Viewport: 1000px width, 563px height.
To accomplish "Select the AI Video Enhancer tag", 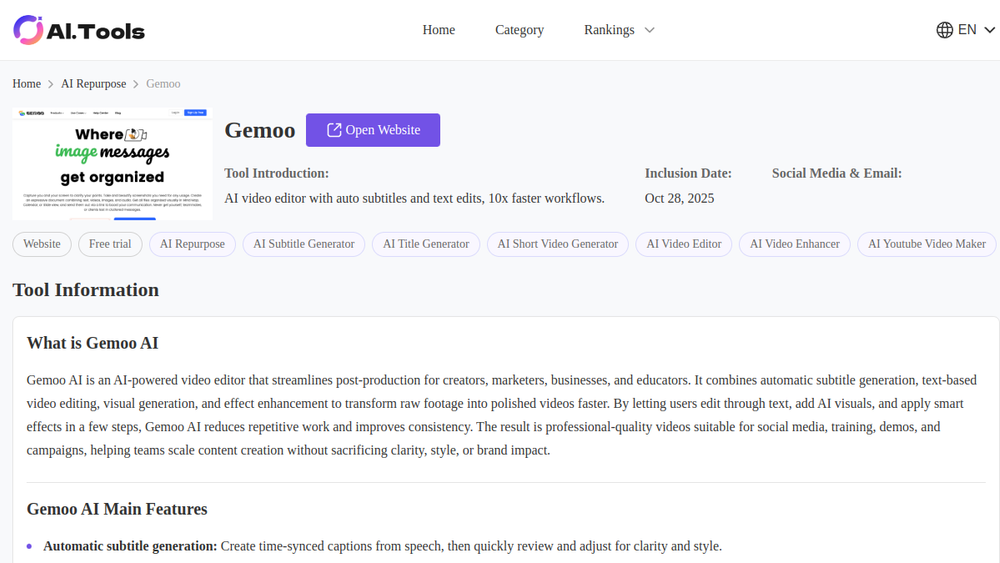I will point(795,244).
